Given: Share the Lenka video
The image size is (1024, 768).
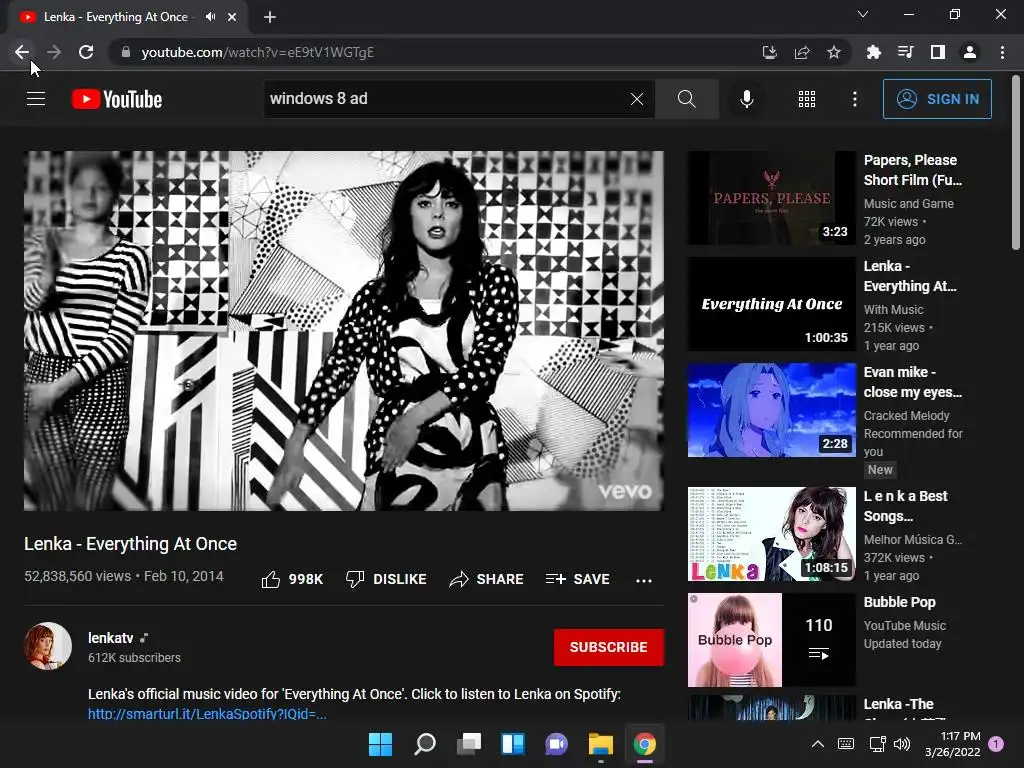Looking at the screenshot, I should tap(487, 579).
